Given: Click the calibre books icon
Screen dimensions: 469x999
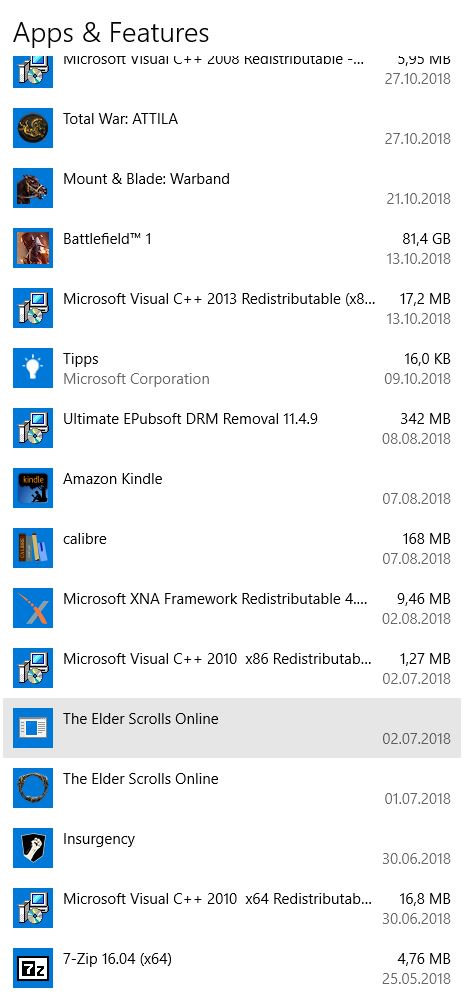Looking at the screenshot, I should click(32, 548).
